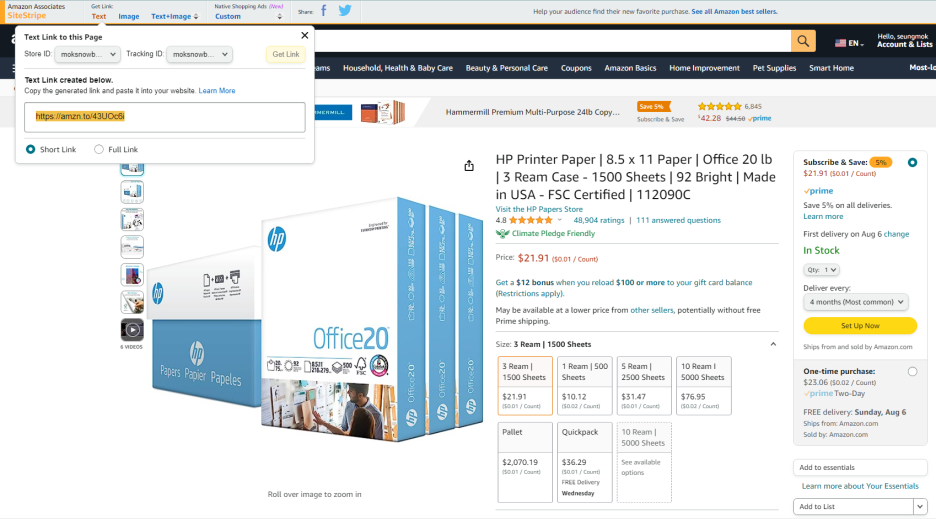Click the orange search magnifier button
This screenshot has width=936, height=519.
pyautogui.click(x=803, y=41)
